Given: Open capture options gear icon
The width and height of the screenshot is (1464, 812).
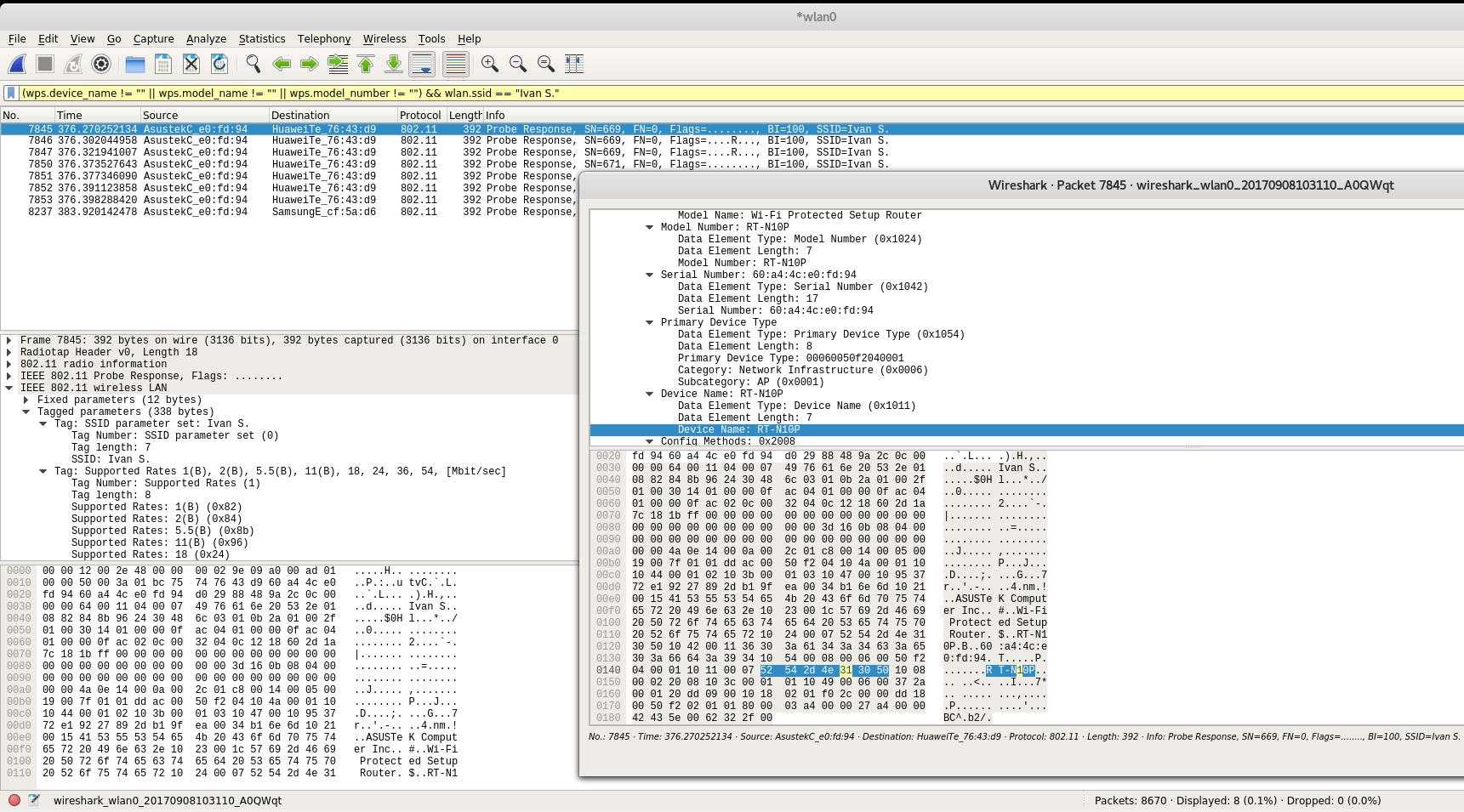Looking at the screenshot, I should point(101,64).
